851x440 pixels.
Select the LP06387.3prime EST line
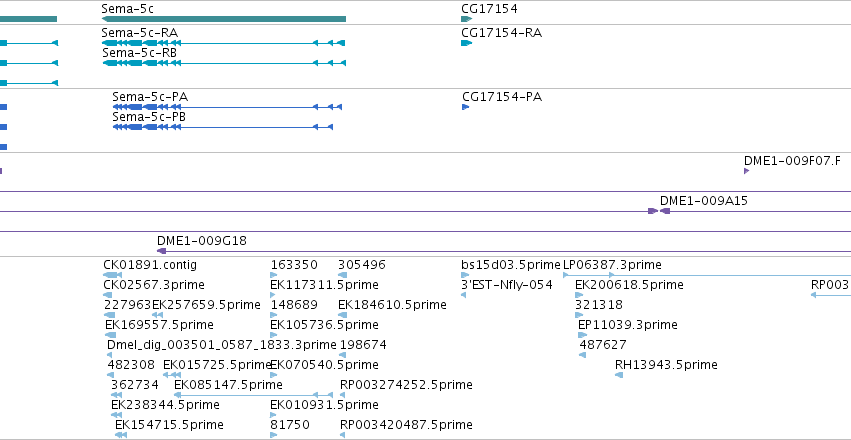[x=707, y=275]
